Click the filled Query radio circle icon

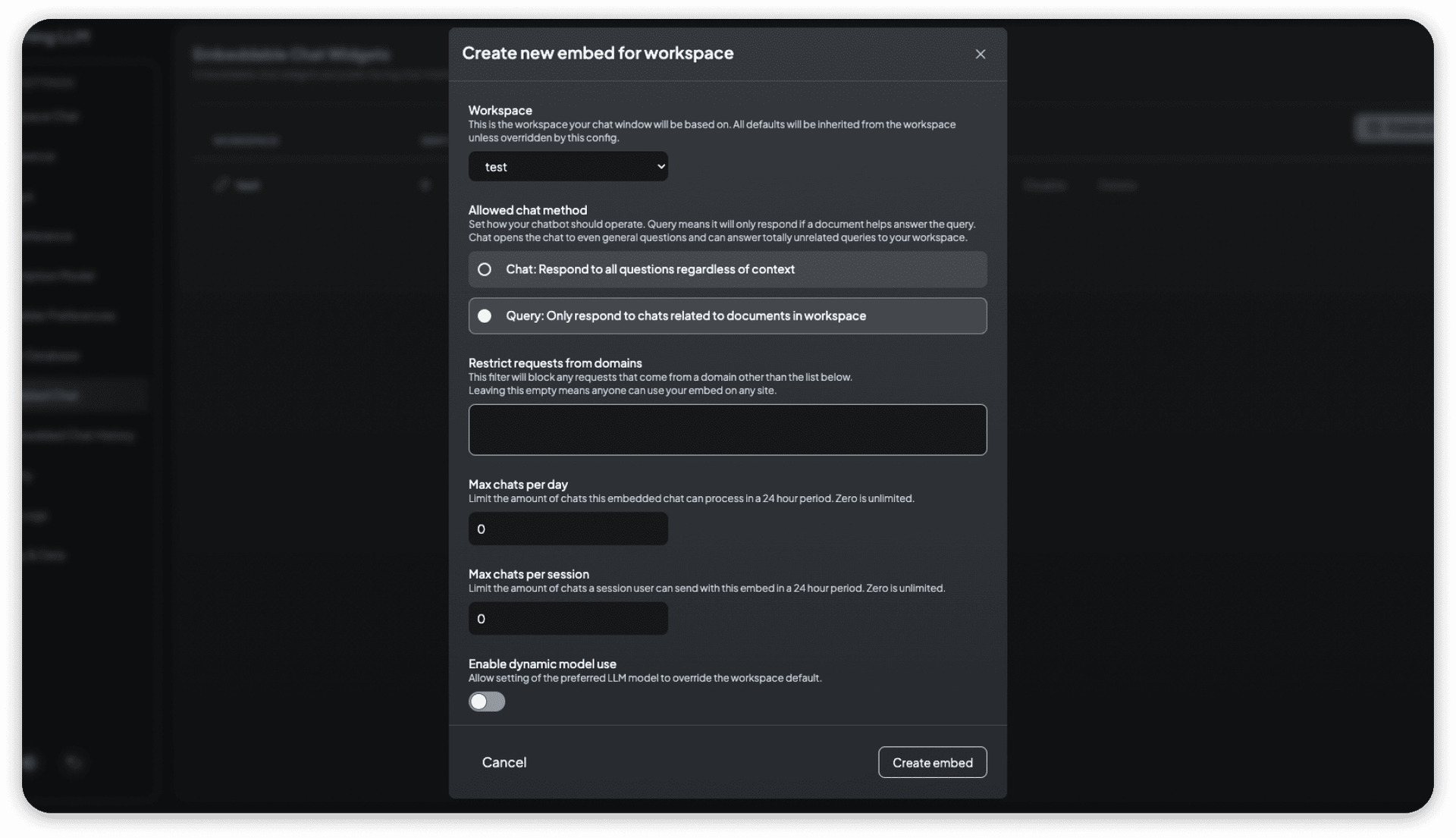click(485, 316)
